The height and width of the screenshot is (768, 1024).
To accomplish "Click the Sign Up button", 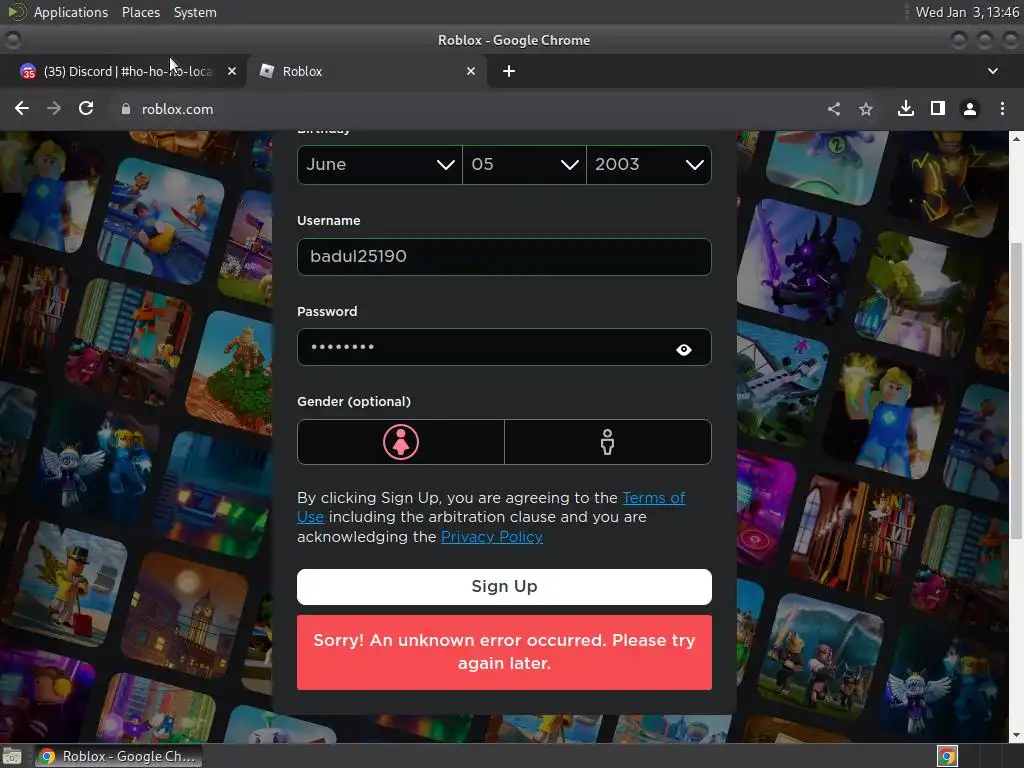I will pyautogui.click(x=504, y=586).
